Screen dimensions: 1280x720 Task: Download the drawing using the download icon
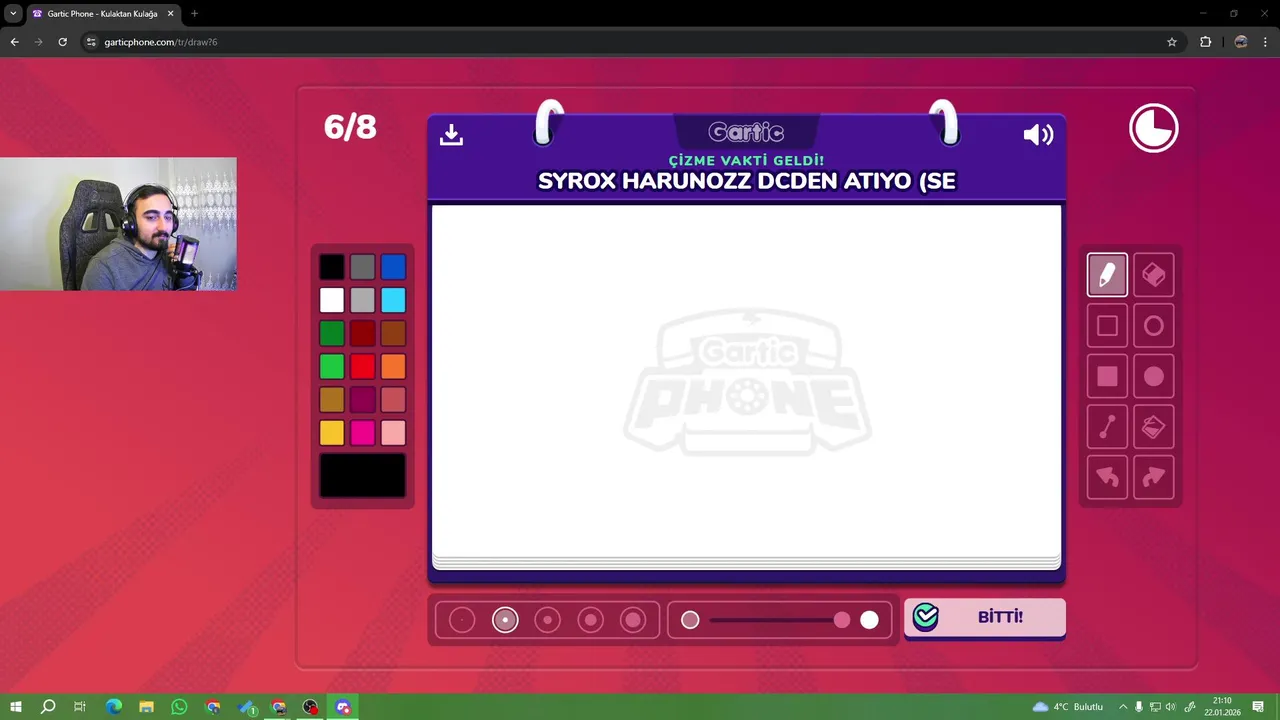click(451, 134)
